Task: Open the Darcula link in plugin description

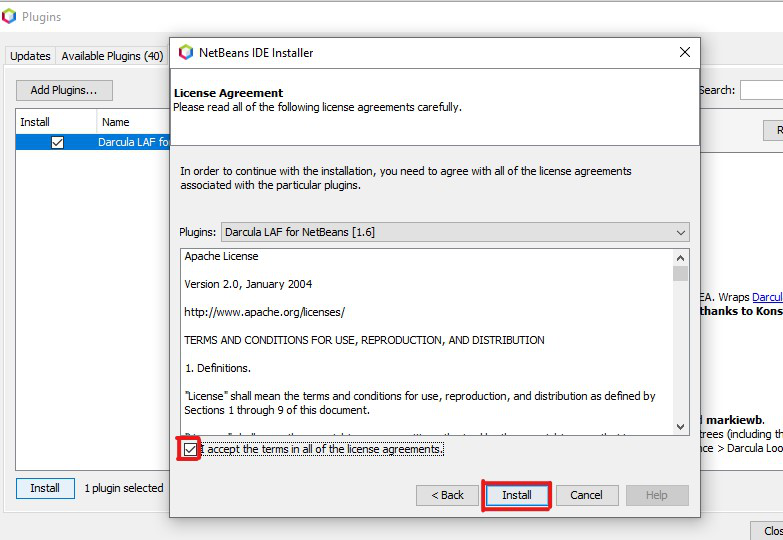Action: click(x=767, y=297)
